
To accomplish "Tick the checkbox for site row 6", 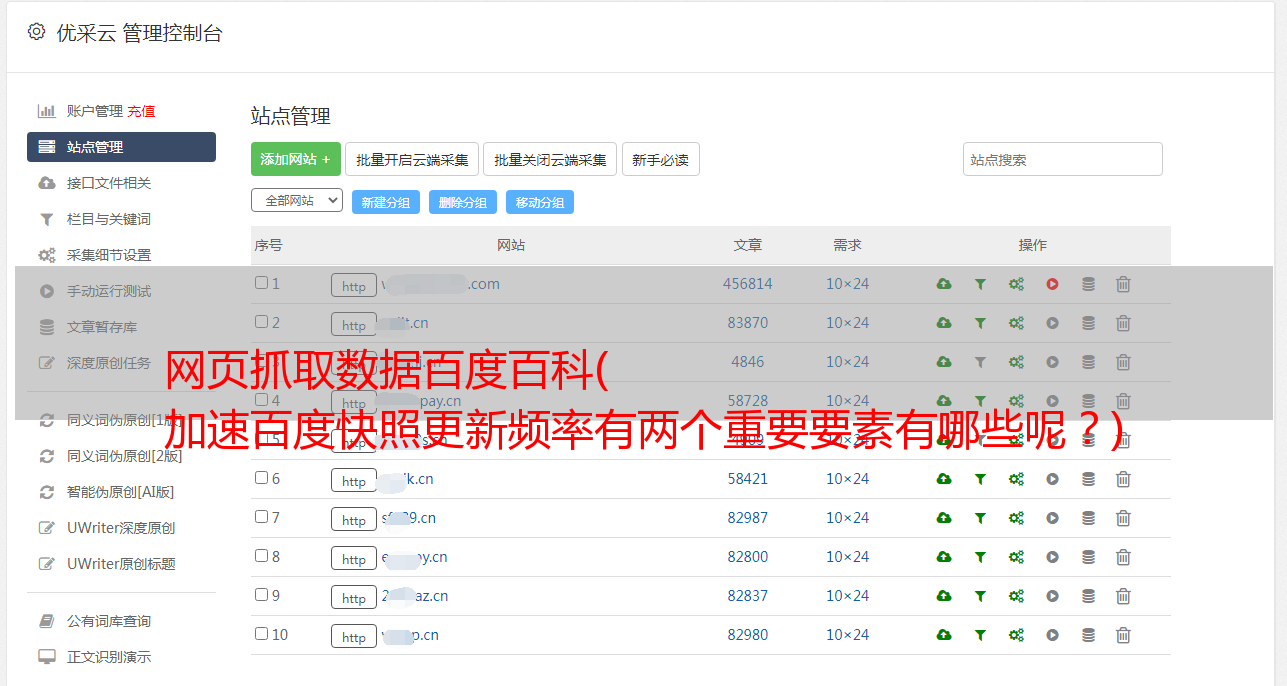I will (x=262, y=478).
